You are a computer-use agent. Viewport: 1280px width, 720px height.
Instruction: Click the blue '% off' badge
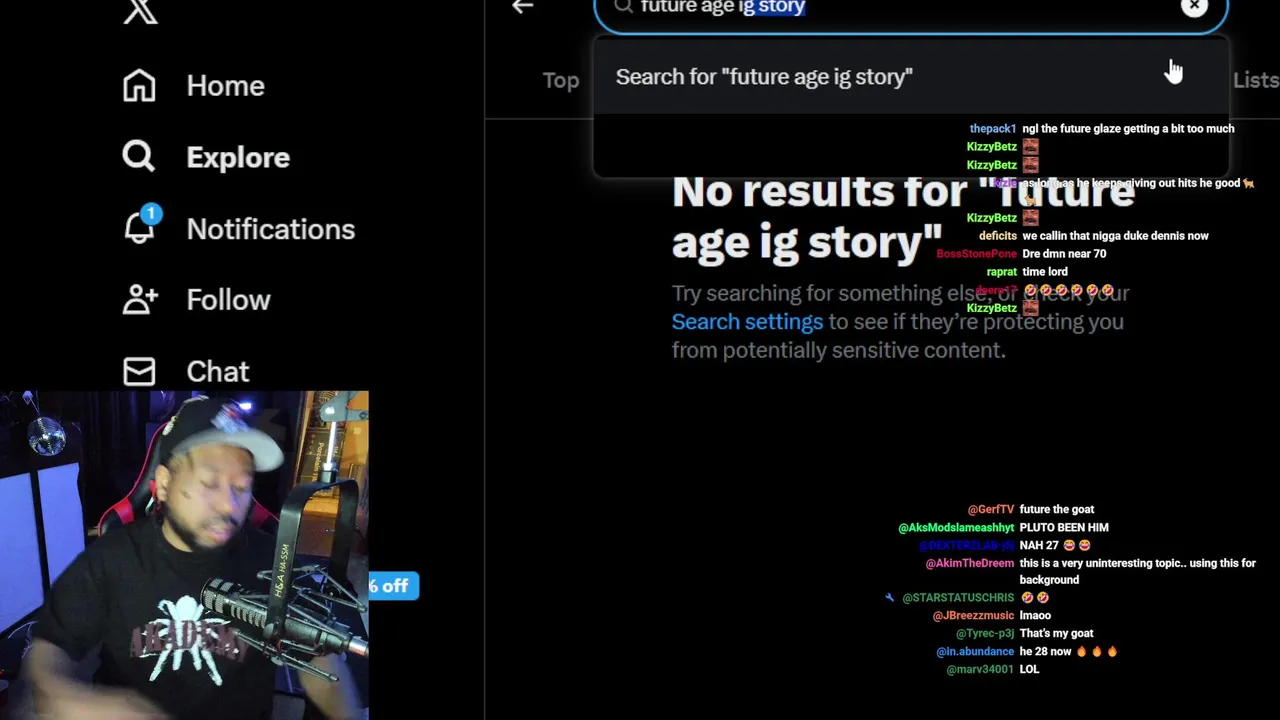[393, 586]
